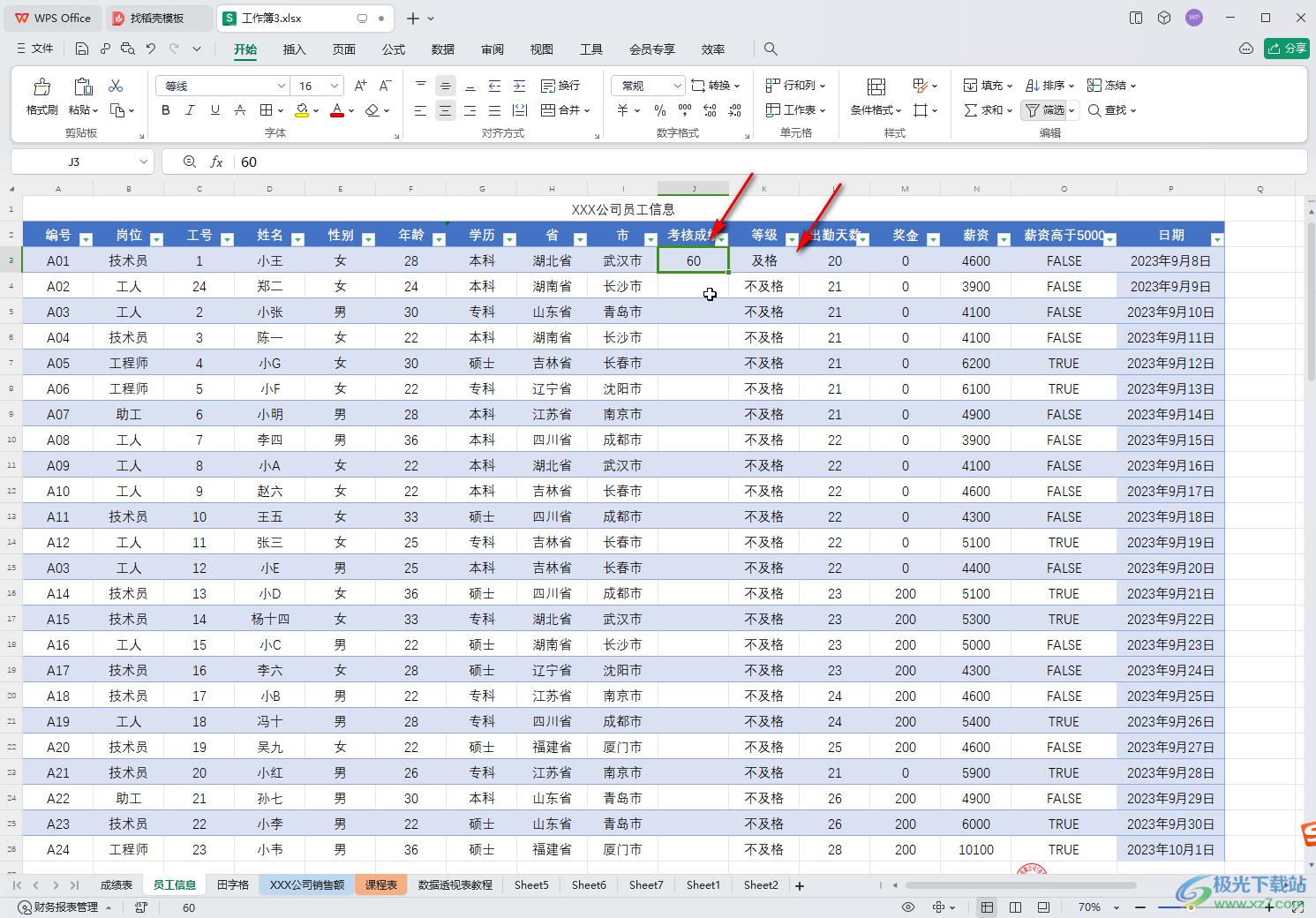The width and height of the screenshot is (1316, 918).
Task: Click the Freeze panes (冻结) button
Action: [x=1111, y=86]
